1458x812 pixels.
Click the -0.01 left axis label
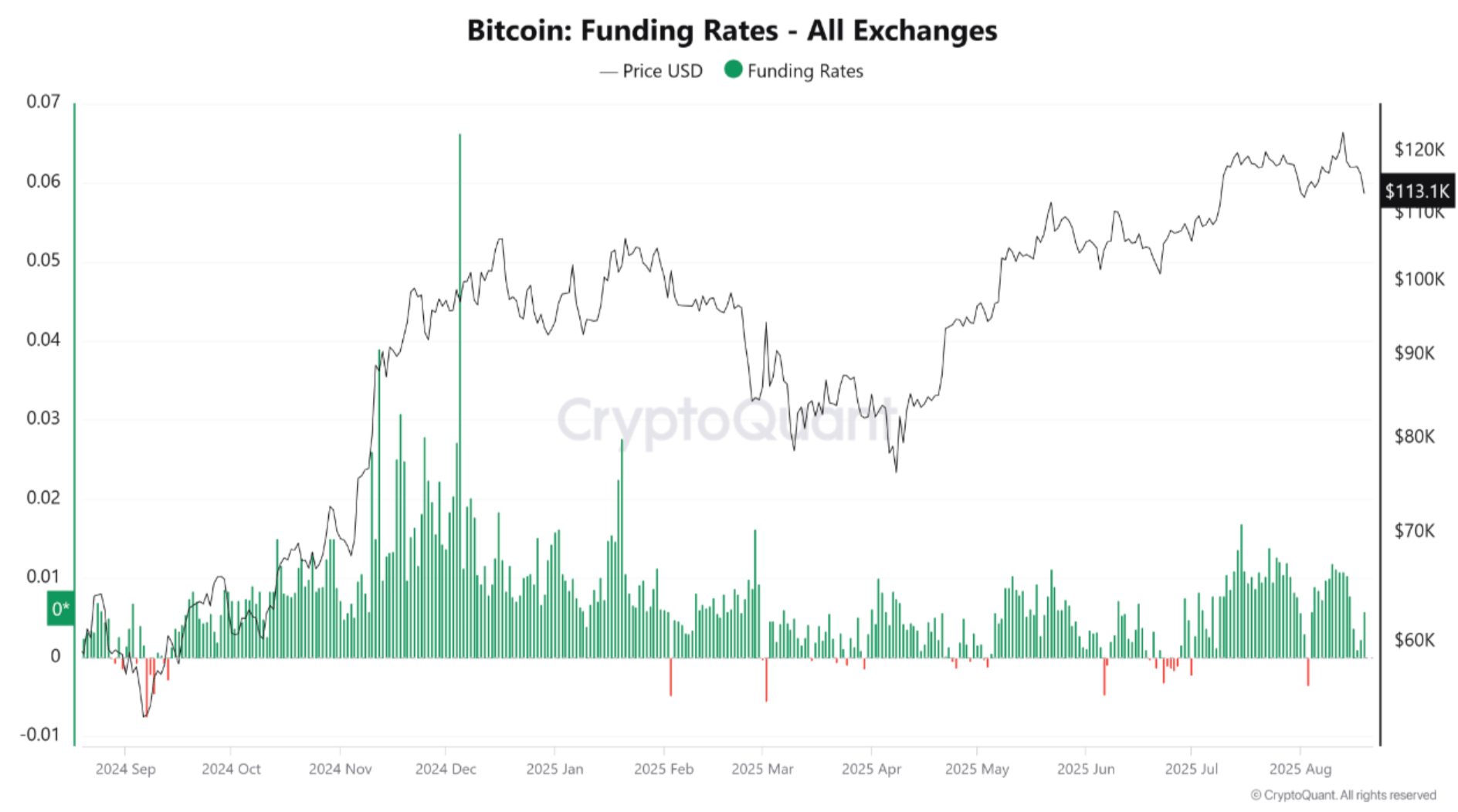point(40,734)
